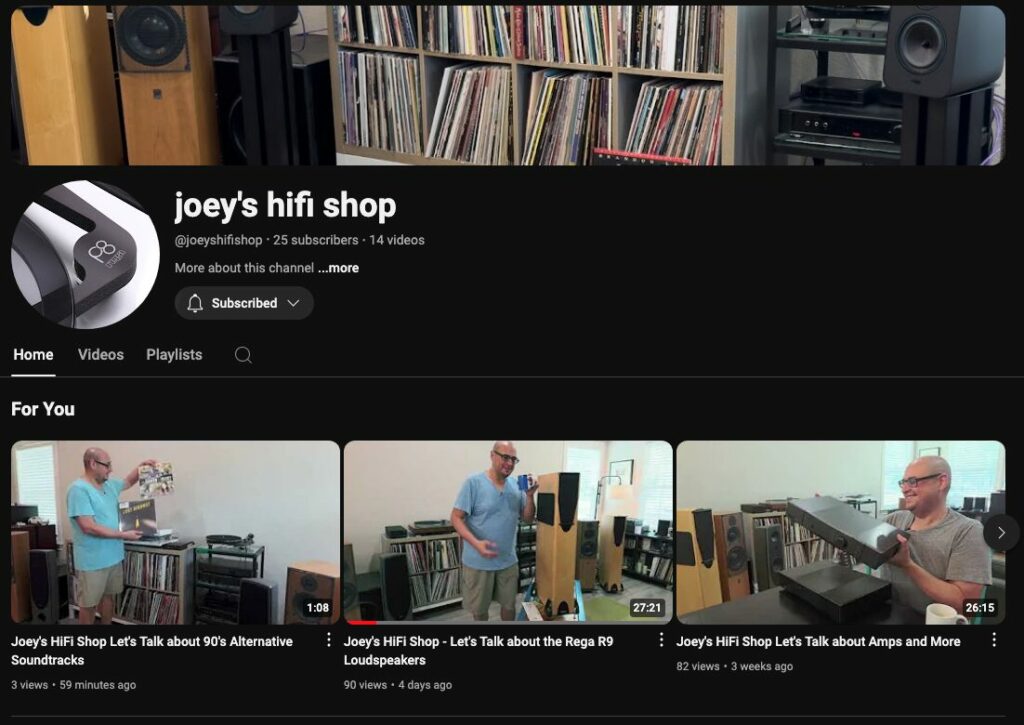Click the joey's hifi shop channel name
The height and width of the screenshot is (725, 1024).
pyautogui.click(x=285, y=205)
